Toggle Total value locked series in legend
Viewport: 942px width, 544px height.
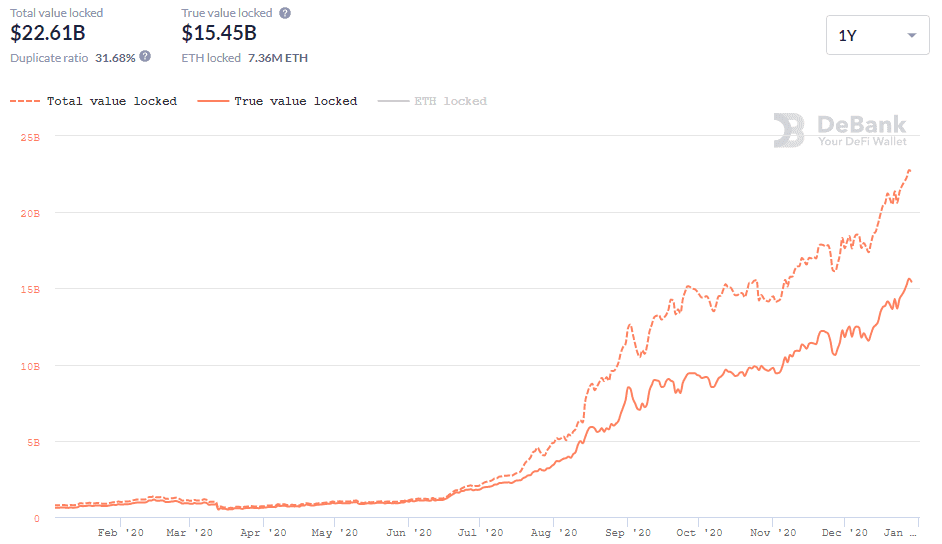click(x=93, y=101)
